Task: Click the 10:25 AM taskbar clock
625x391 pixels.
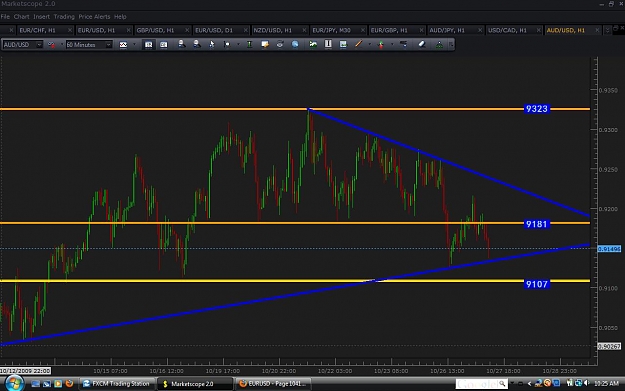Action: 606,383
